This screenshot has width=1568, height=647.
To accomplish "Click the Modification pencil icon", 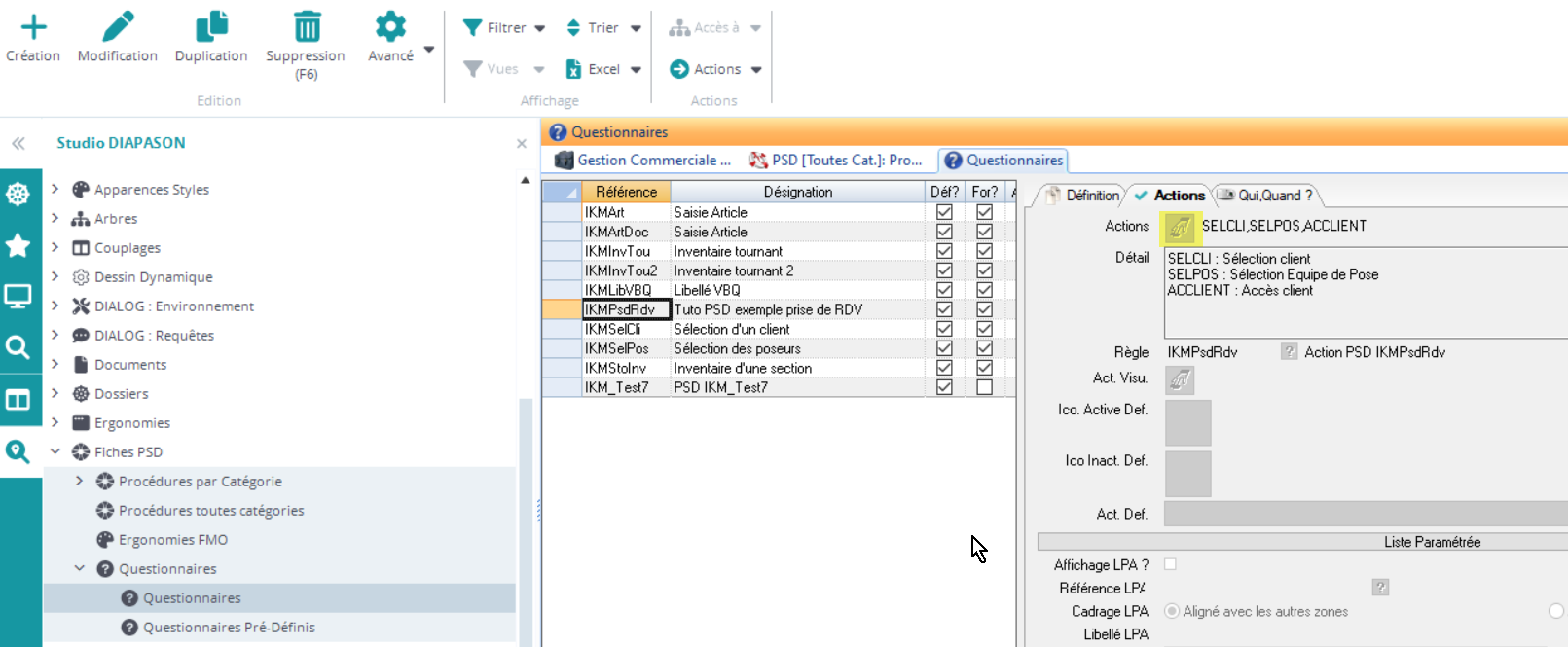I will pyautogui.click(x=118, y=27).
